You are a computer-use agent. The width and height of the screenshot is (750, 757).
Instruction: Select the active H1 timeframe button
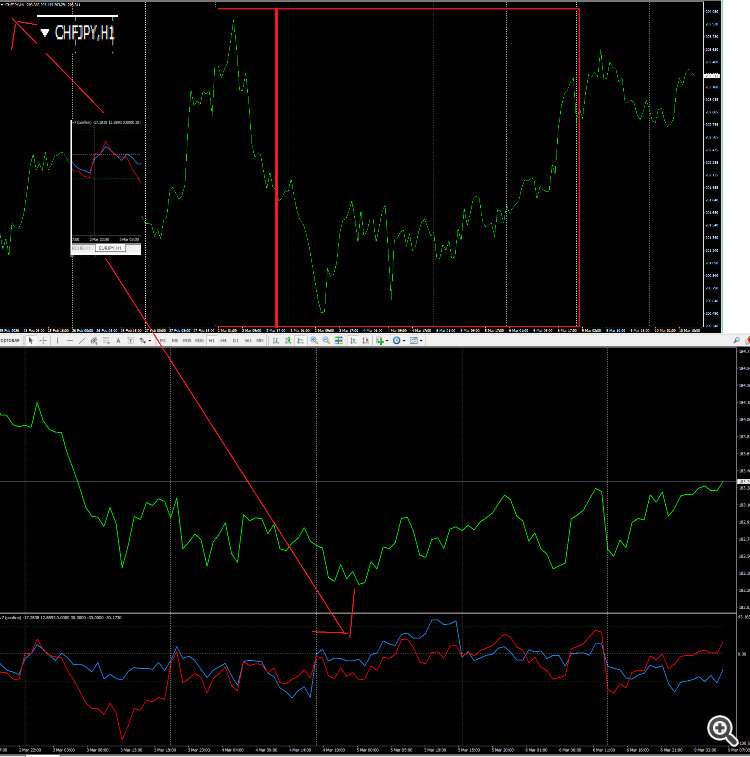pos(211,340)
